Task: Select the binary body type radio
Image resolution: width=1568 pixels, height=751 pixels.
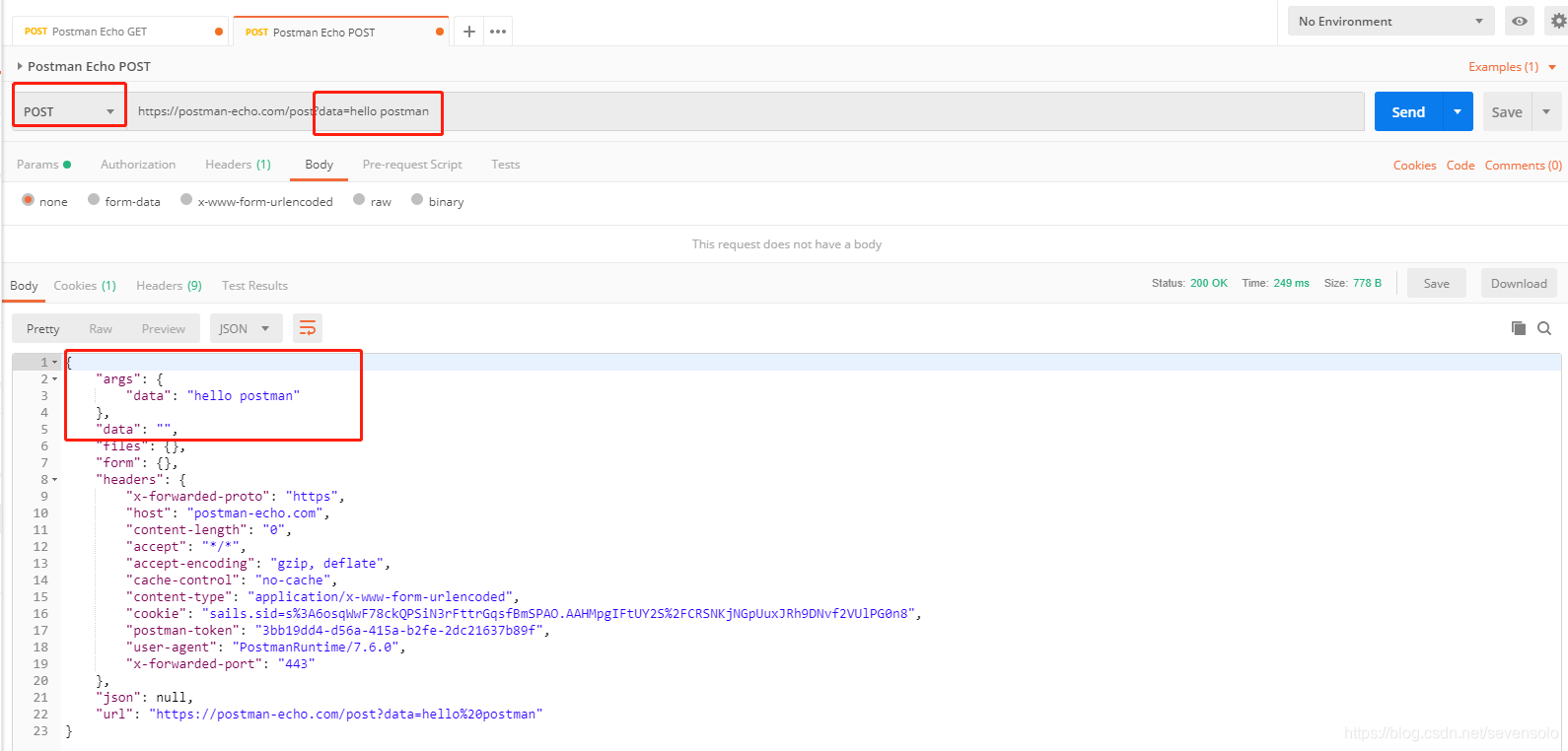Action: [x=417, y=199]
